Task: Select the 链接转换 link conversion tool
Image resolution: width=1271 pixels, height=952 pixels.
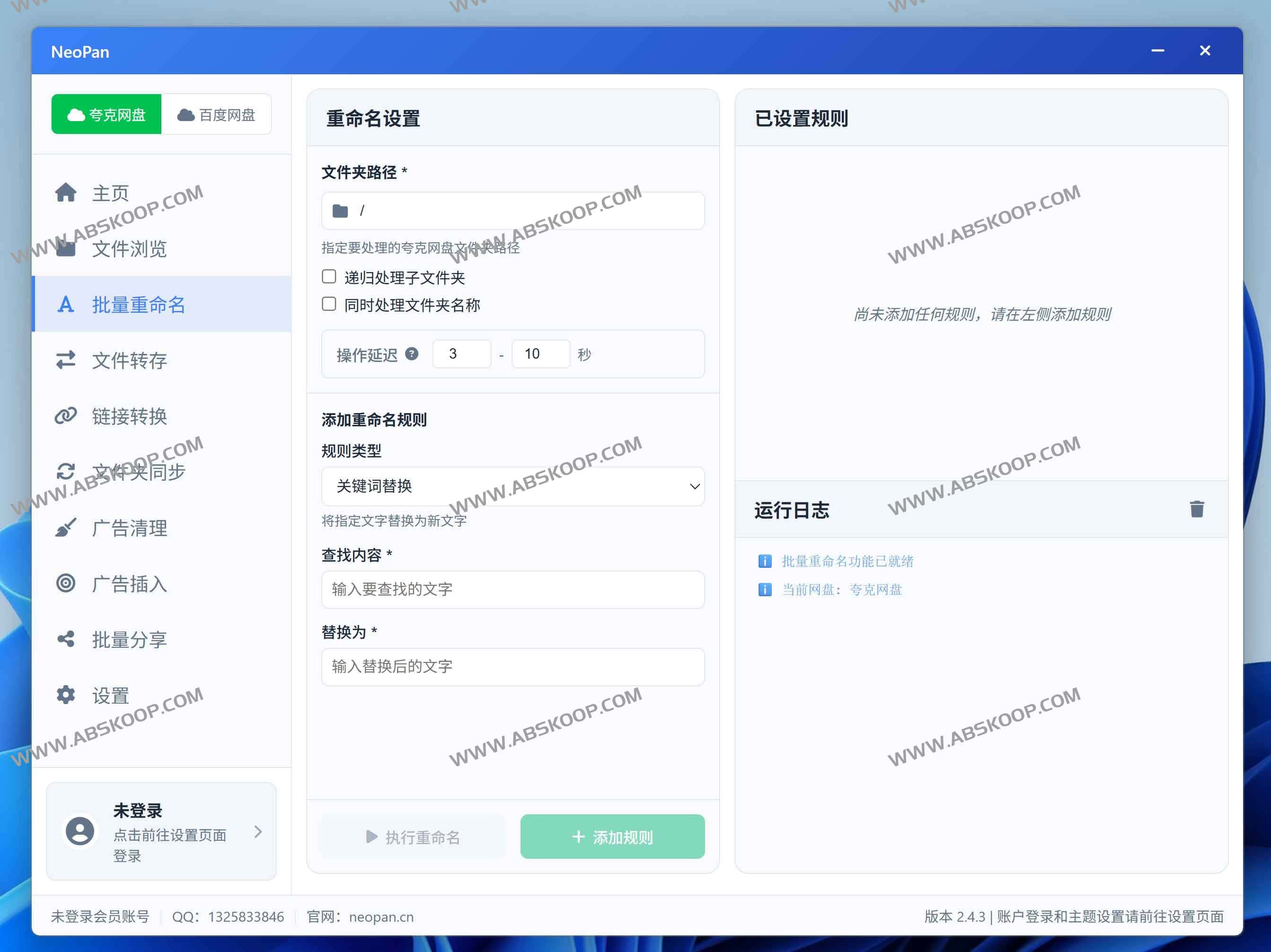Action: coord(129,416)
